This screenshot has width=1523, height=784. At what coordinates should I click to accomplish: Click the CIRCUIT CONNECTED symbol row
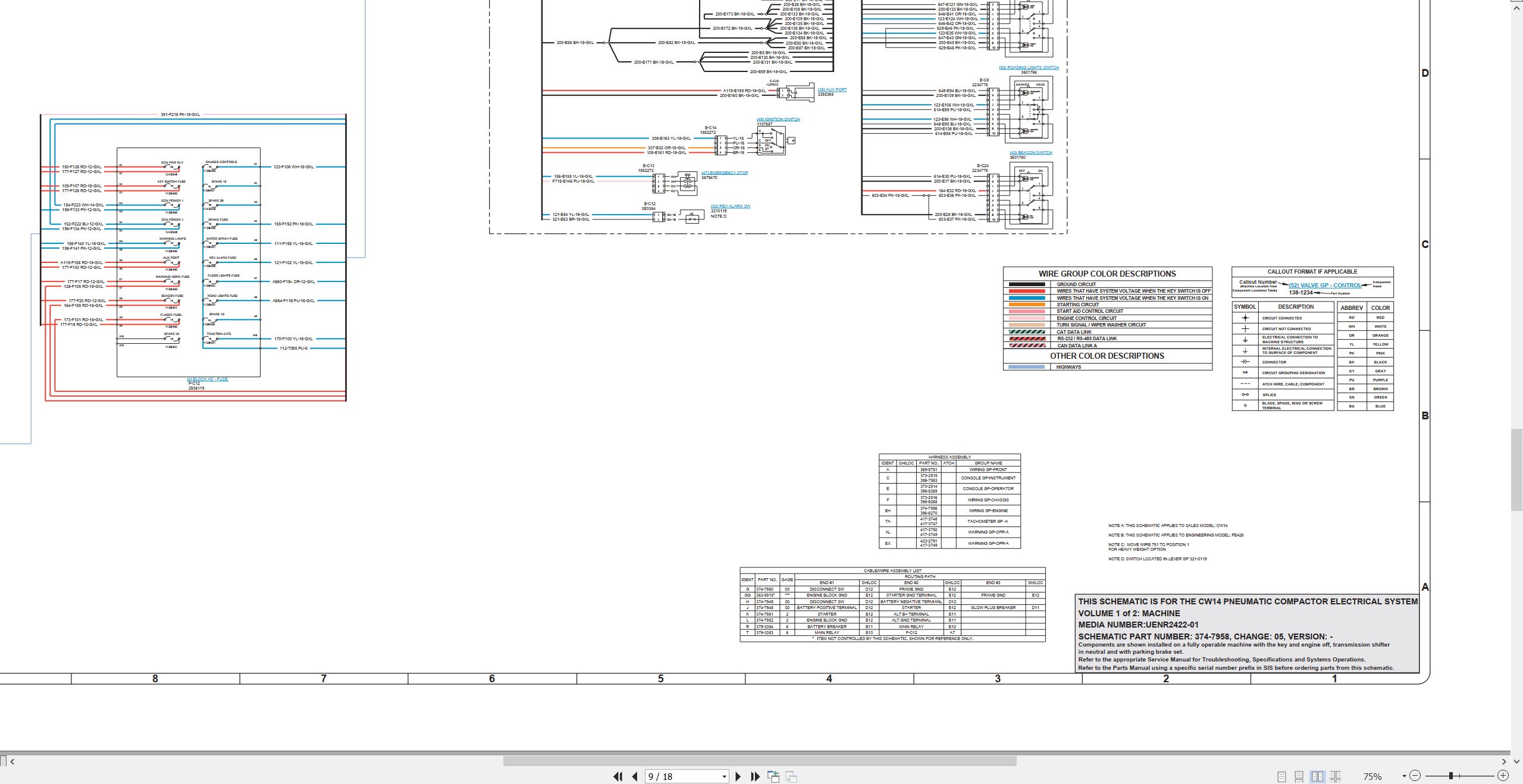pyautogui.click(x=1283, y=318)
